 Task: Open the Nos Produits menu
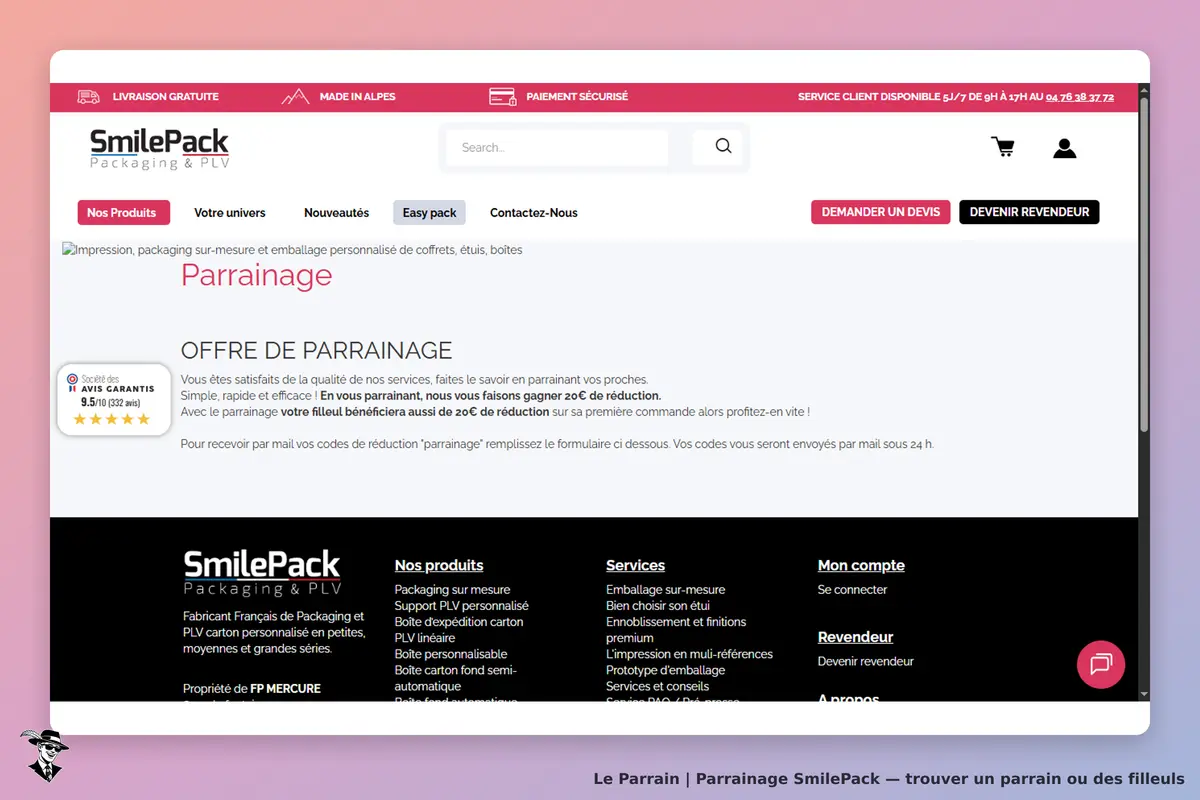[x=124, y=212]
